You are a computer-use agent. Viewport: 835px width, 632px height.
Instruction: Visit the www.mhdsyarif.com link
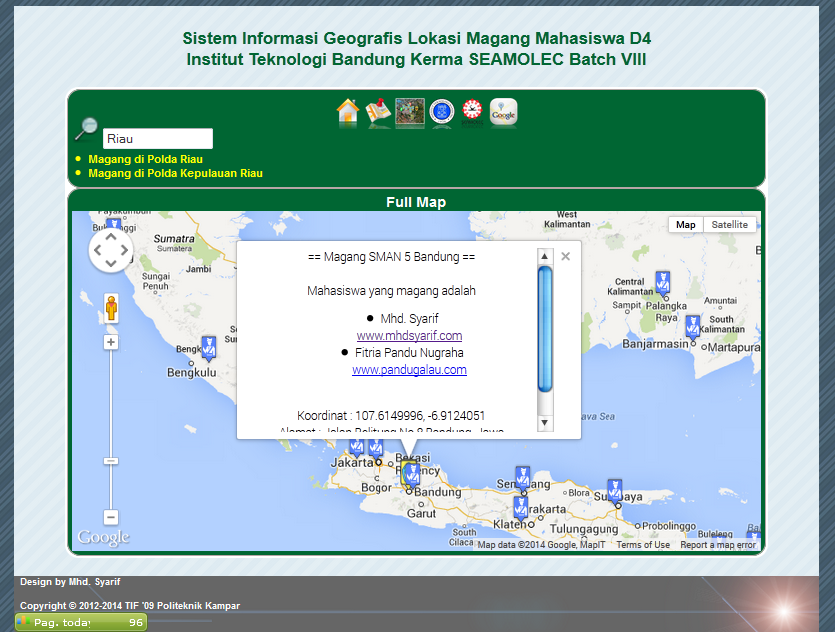(x=409, y=336)
